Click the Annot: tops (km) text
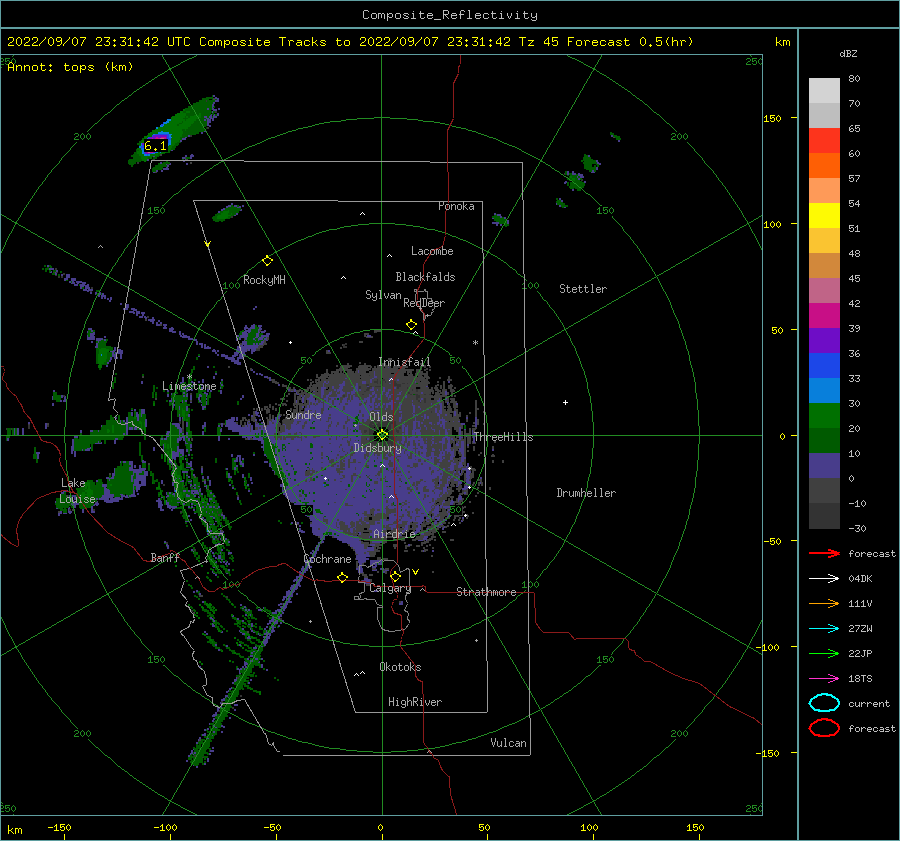The width and height of the screenshot is (900, 841). point(70,67)
